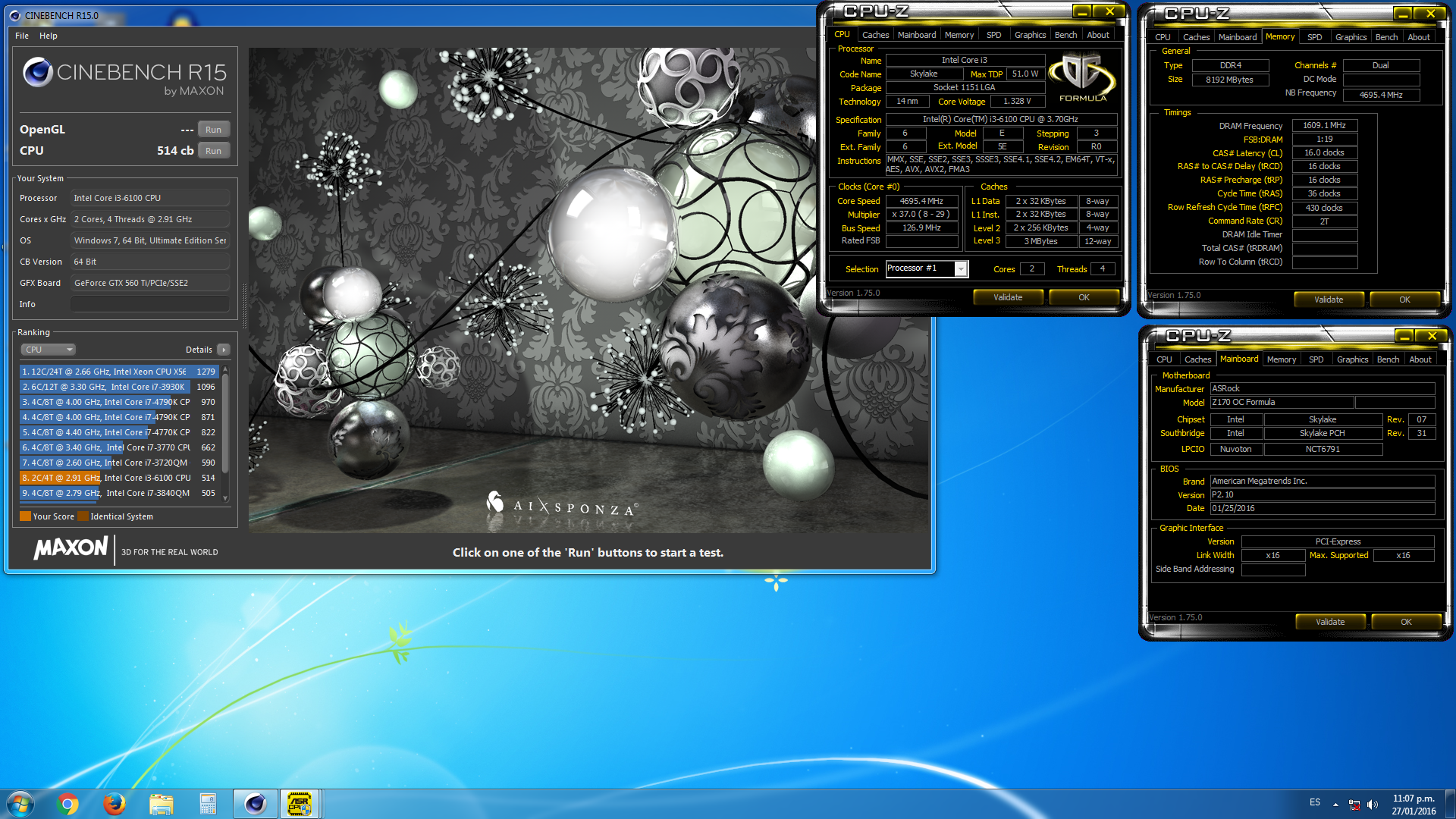Image resolution: width=1456 pixels, height=819 pixels.
Task: Click the GFX Board GeForce GTX 560 field
Action: click(150, 283)
